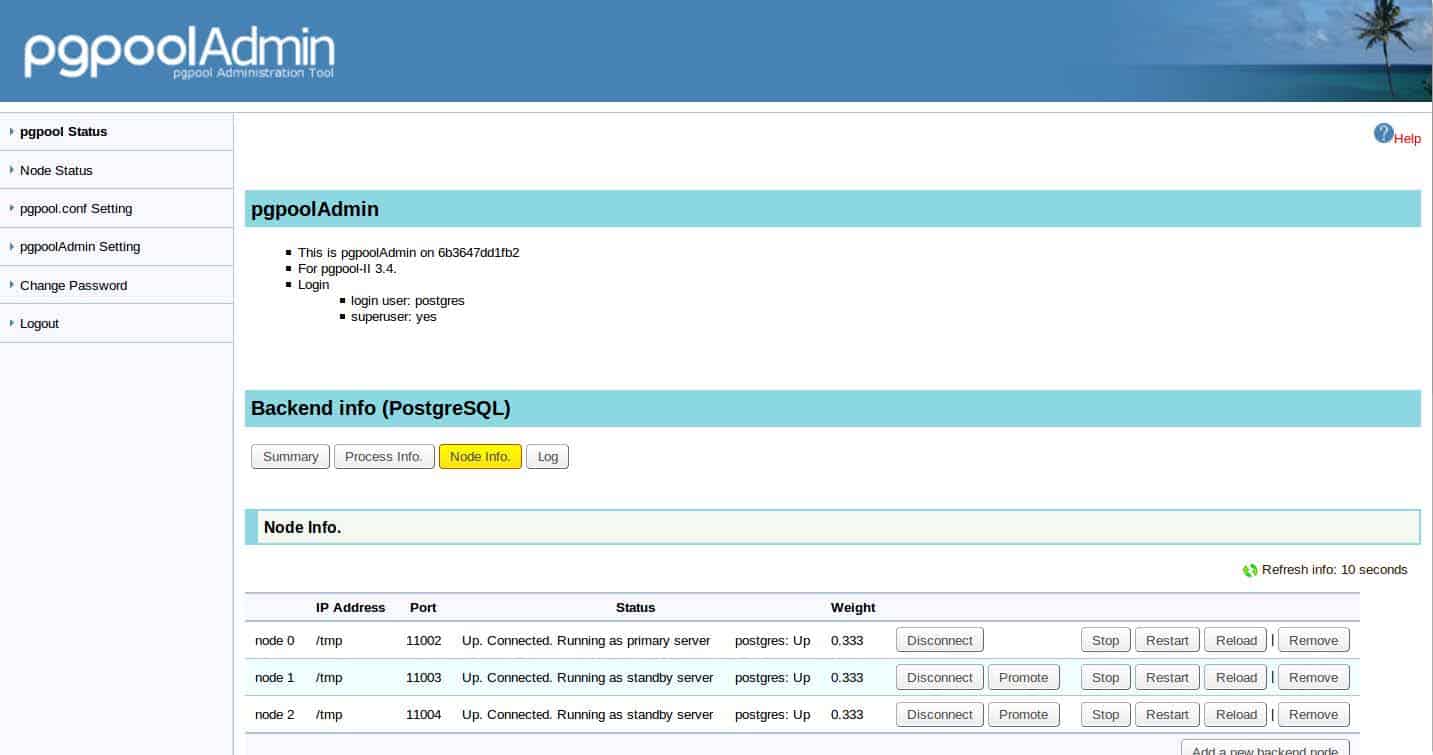Remove node 1 from backends
This screenshot has height=755, width=1433.
(1313, 677)
